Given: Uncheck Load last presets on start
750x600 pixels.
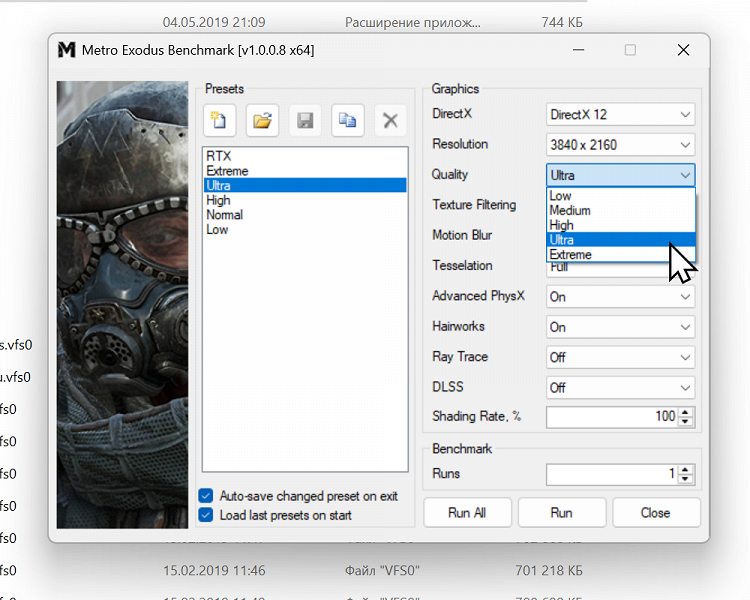Looking at the screenshot, I should [x=206, y=515].
